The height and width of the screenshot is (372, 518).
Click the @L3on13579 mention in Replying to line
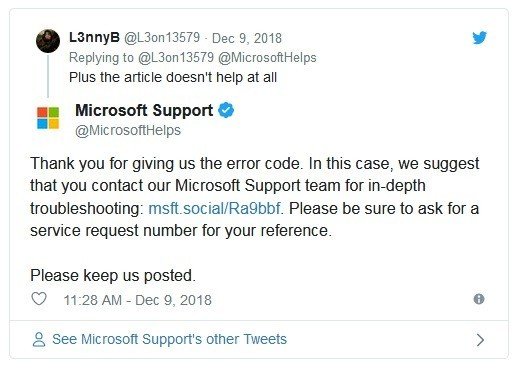tap(176, 58)
